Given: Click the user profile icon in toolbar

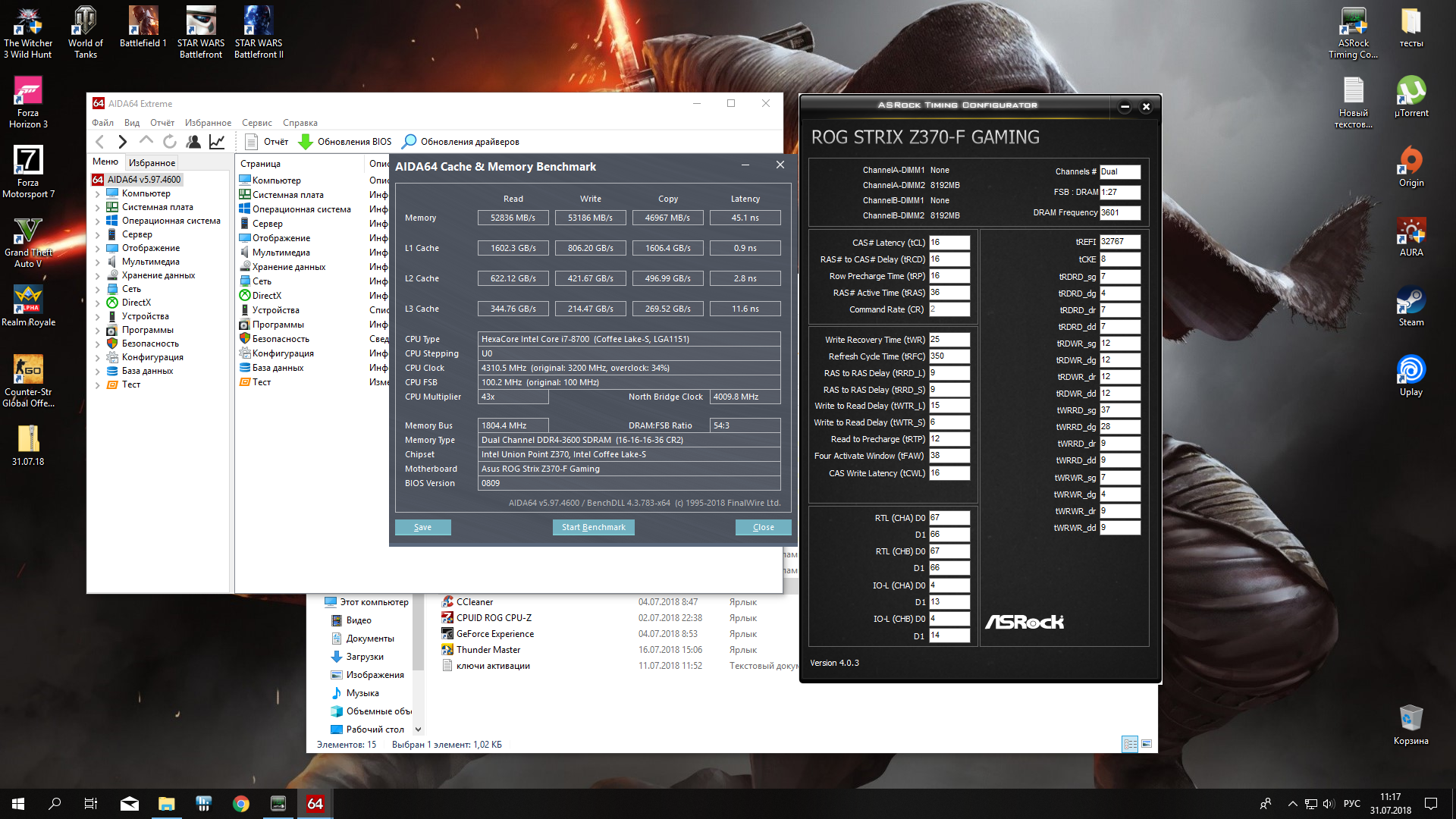Looking at the screenshot, I should (193, 142).
